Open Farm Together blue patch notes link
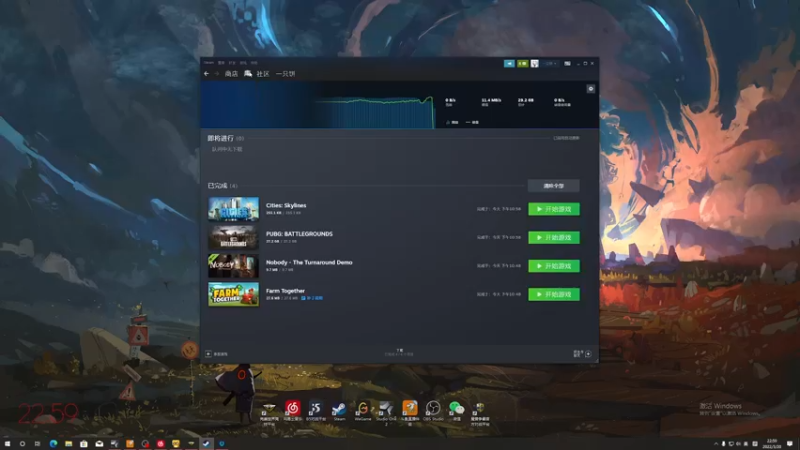The height and width of the screenshot is (450, 800). point(312,298)
